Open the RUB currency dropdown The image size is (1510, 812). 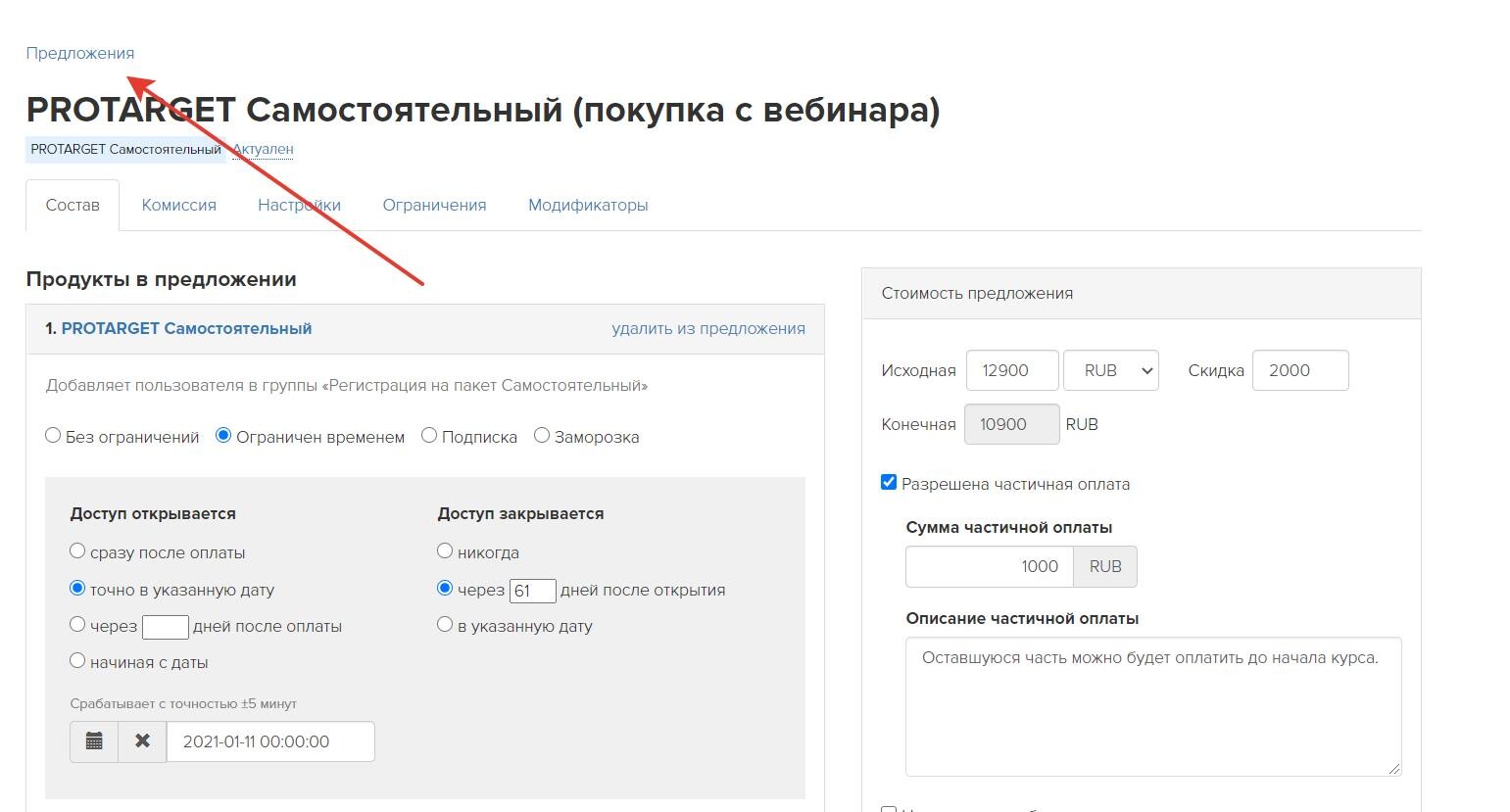coord(1111,370)
